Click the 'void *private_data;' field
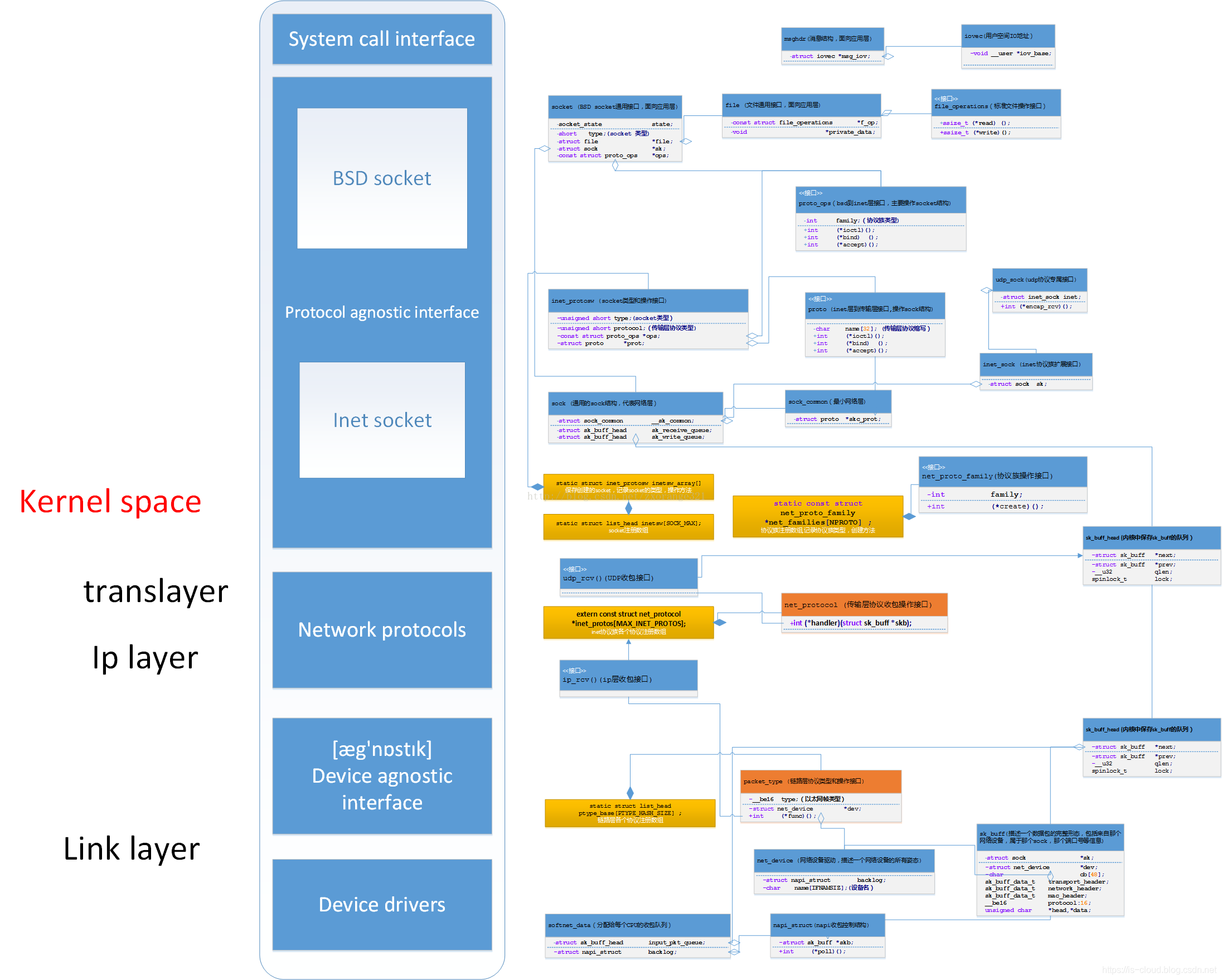The height and width of the screenshot is (980, 1222). pyautogui.click(x=803, y=132)
